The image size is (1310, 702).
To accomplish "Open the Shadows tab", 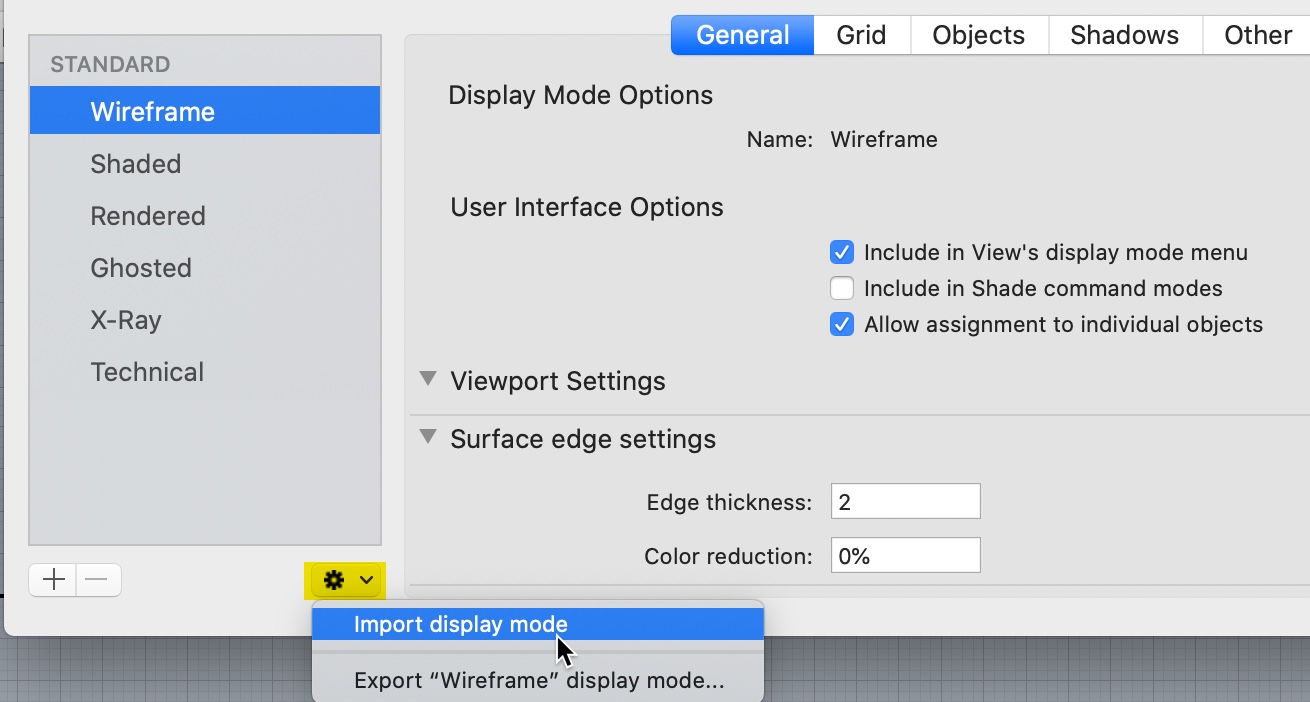I will (1125, 35).
